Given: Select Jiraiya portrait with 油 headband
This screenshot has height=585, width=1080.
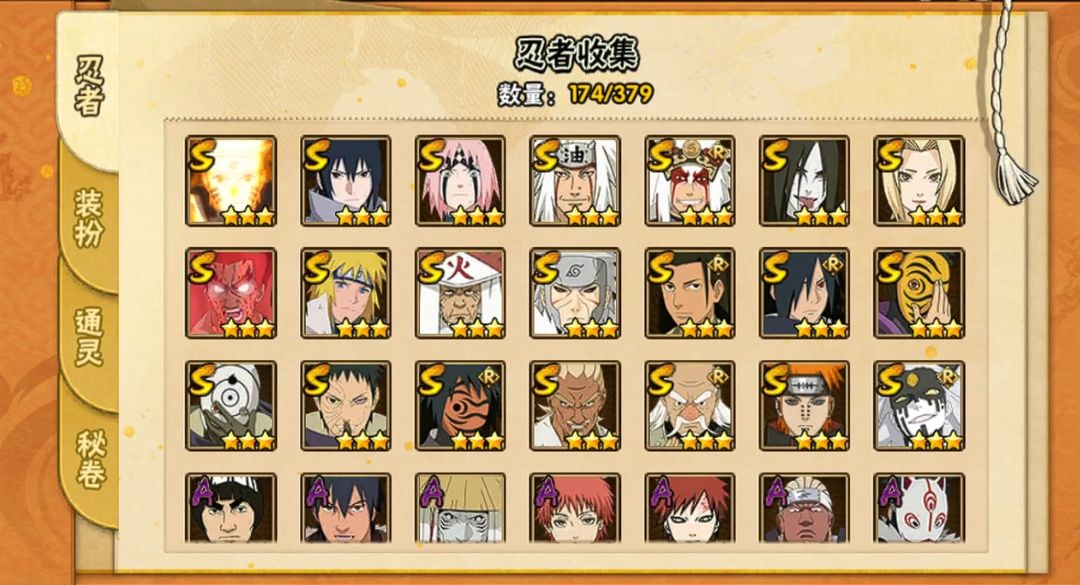Looking at the screenshot, I should click(x=575, y=181).
